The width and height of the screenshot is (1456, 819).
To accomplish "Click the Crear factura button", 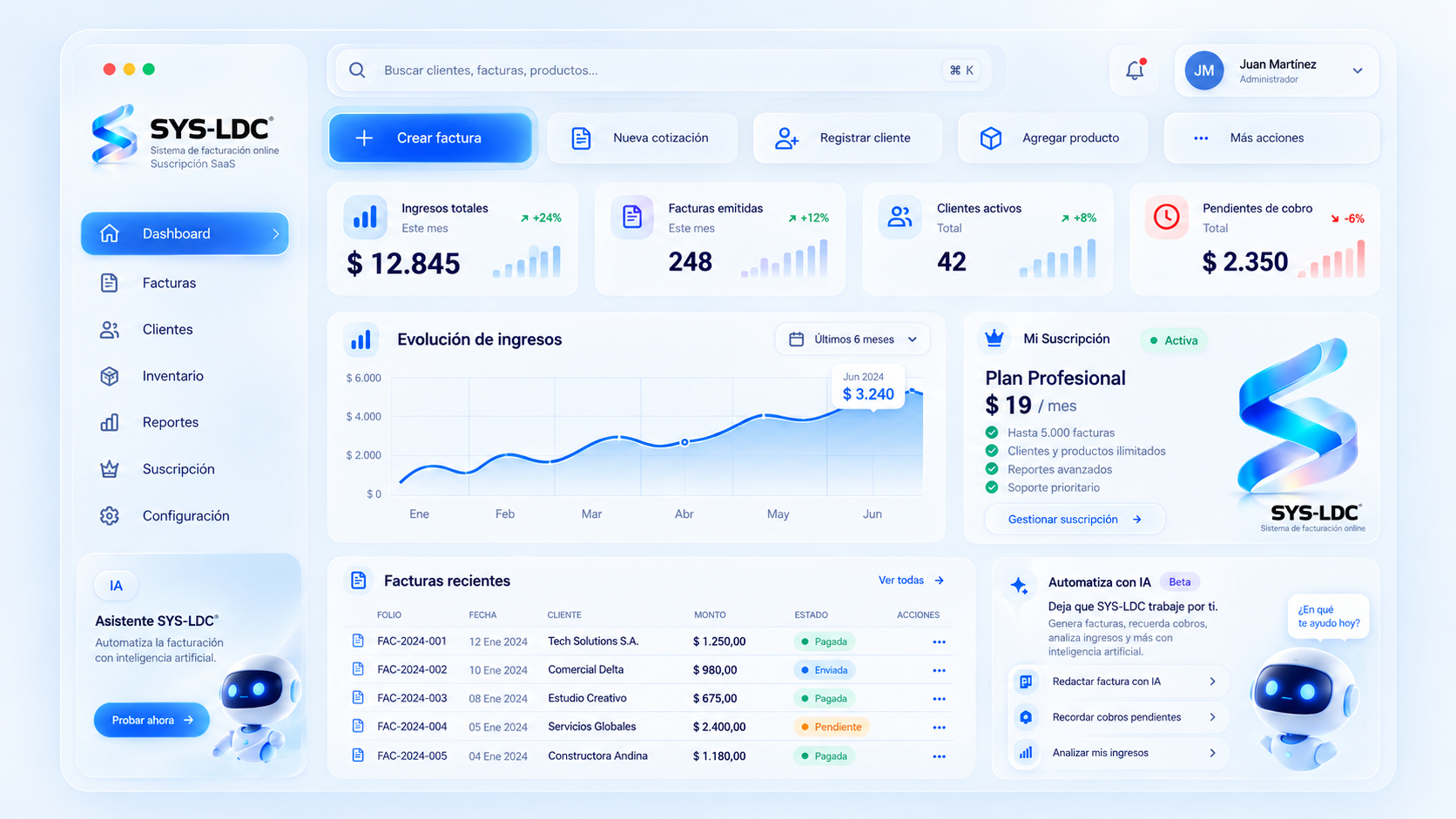I will point(430,138).
